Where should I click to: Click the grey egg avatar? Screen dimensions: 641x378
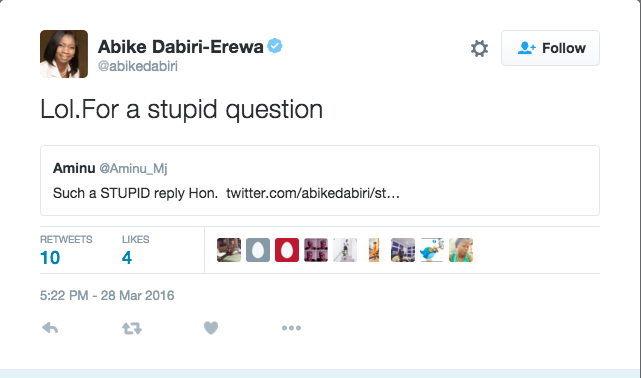click(258, 250)
